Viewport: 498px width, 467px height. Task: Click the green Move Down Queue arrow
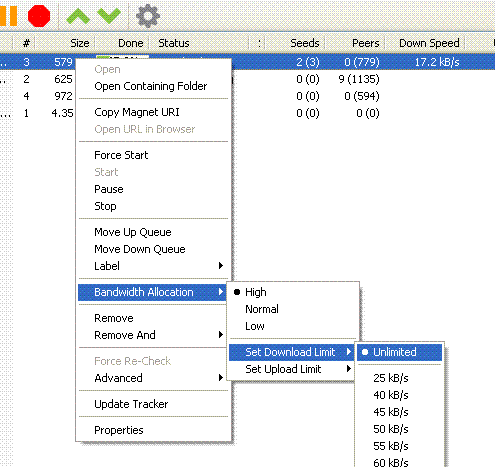click(109, 16)
